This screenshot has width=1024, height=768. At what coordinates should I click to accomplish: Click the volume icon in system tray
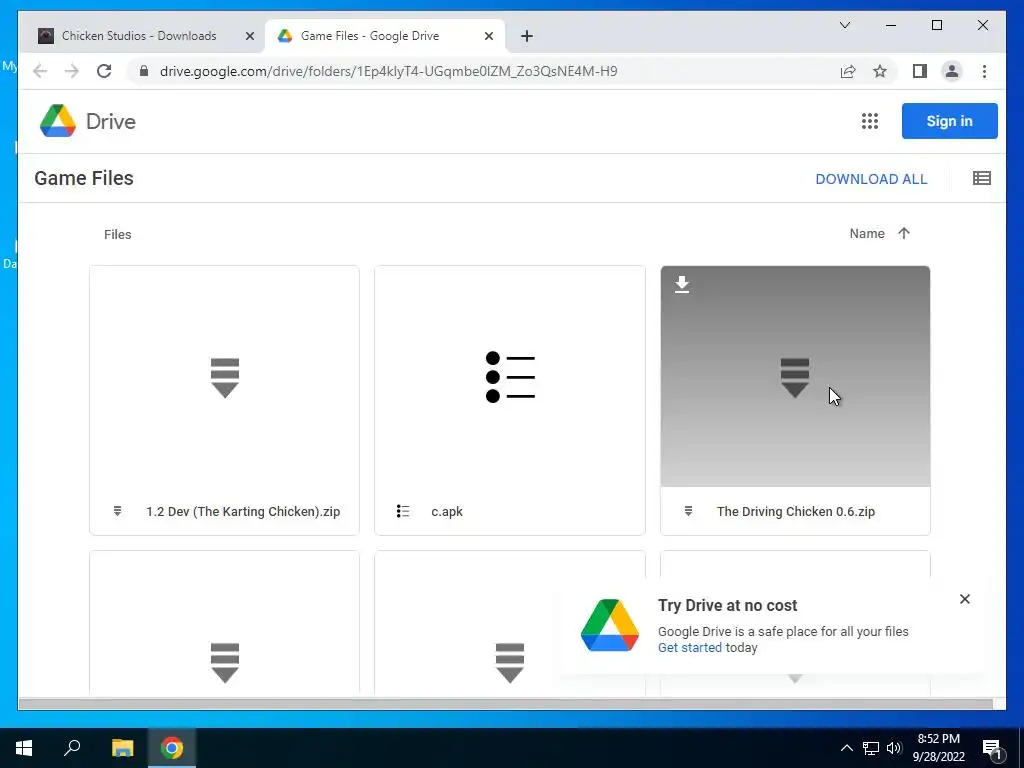894,748
